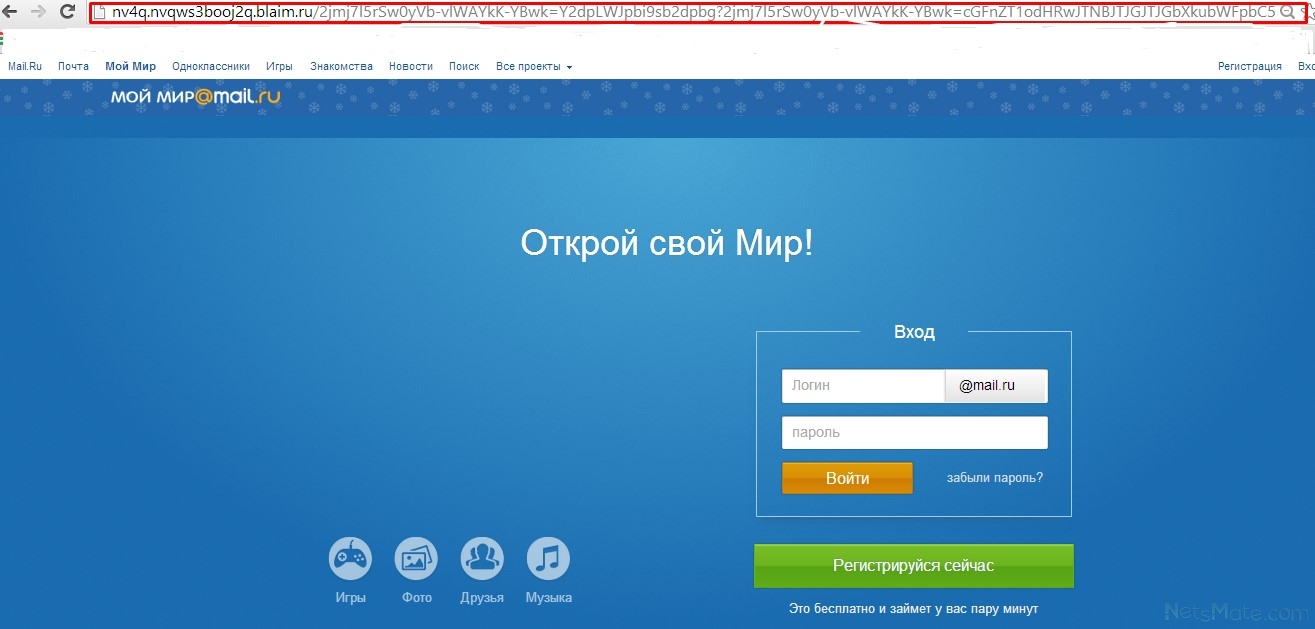Go to Почта in top navigation

tap(73, 66)
